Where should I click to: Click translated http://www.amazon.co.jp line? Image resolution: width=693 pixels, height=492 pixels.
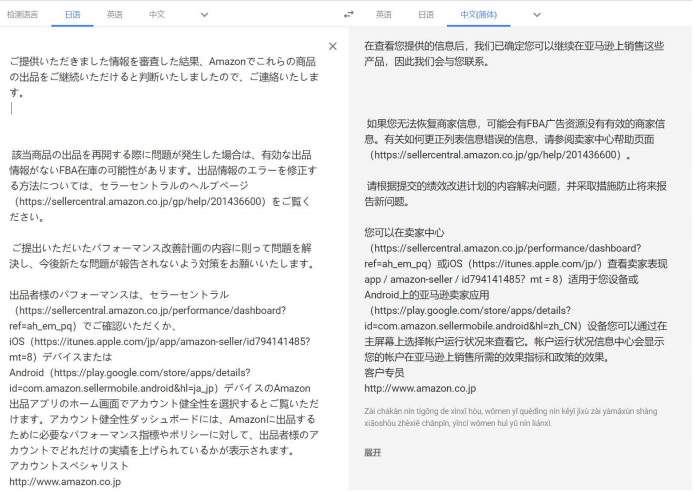pos(420,389)
